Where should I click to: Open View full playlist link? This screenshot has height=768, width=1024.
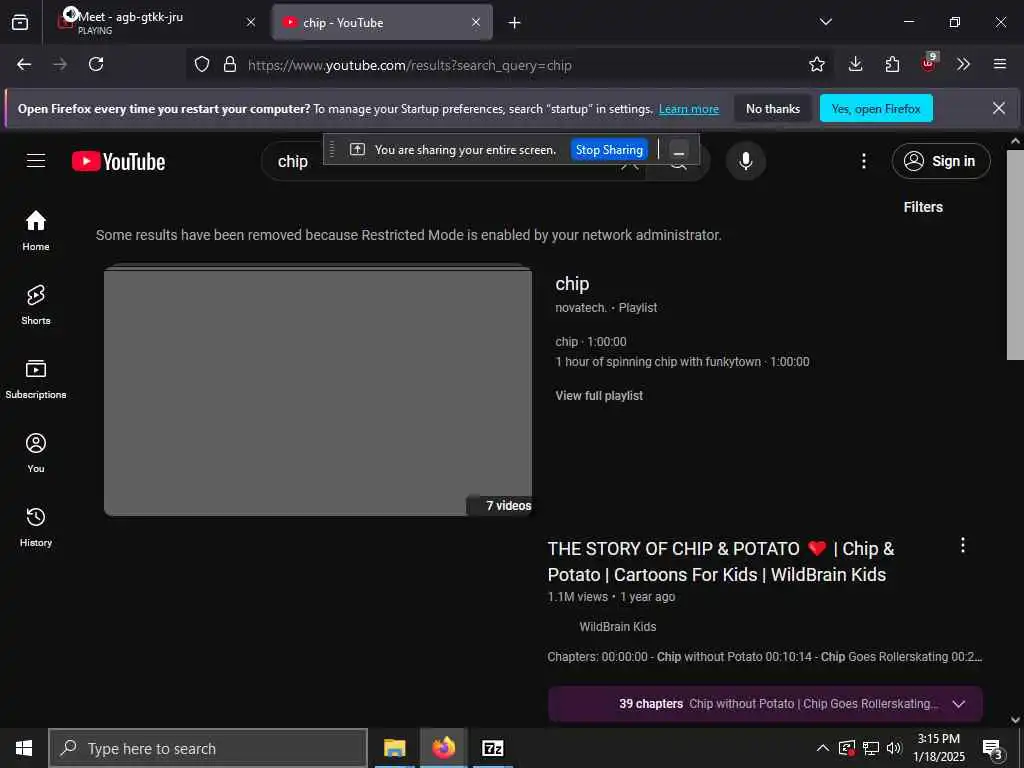click(x=599, y=395)
